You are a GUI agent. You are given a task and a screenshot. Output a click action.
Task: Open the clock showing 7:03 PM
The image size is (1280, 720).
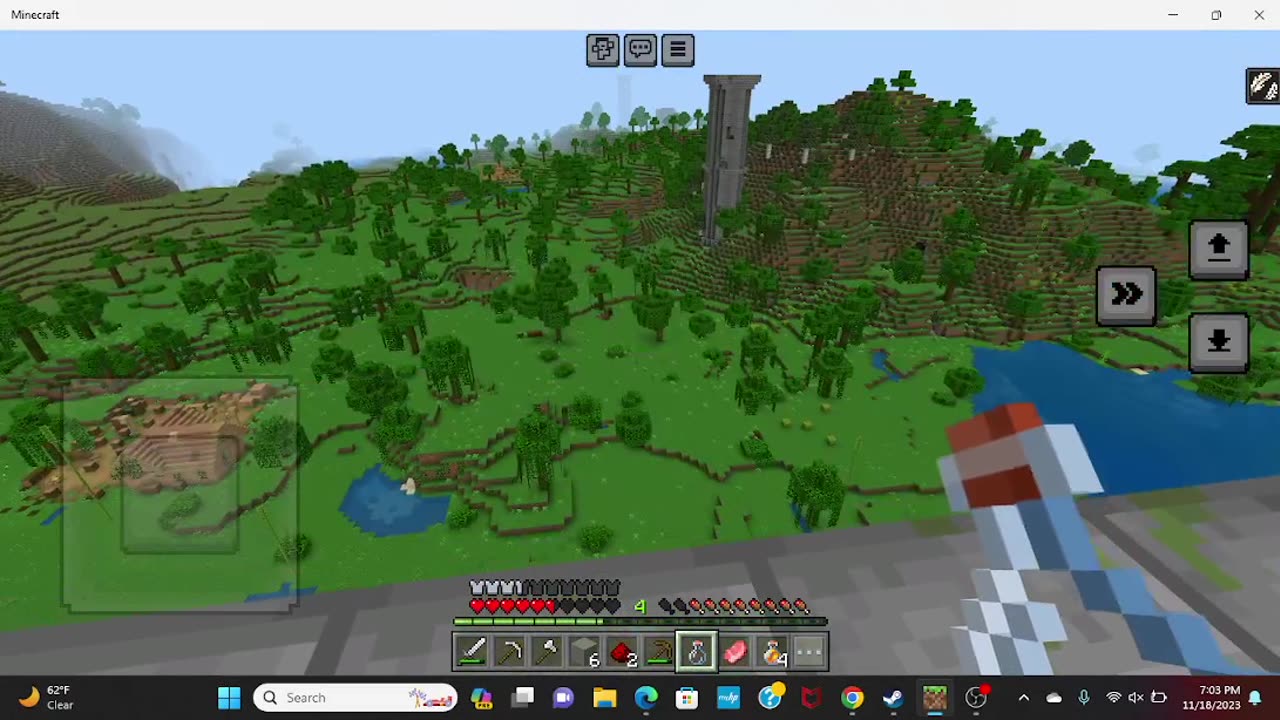click(1211, 698)
